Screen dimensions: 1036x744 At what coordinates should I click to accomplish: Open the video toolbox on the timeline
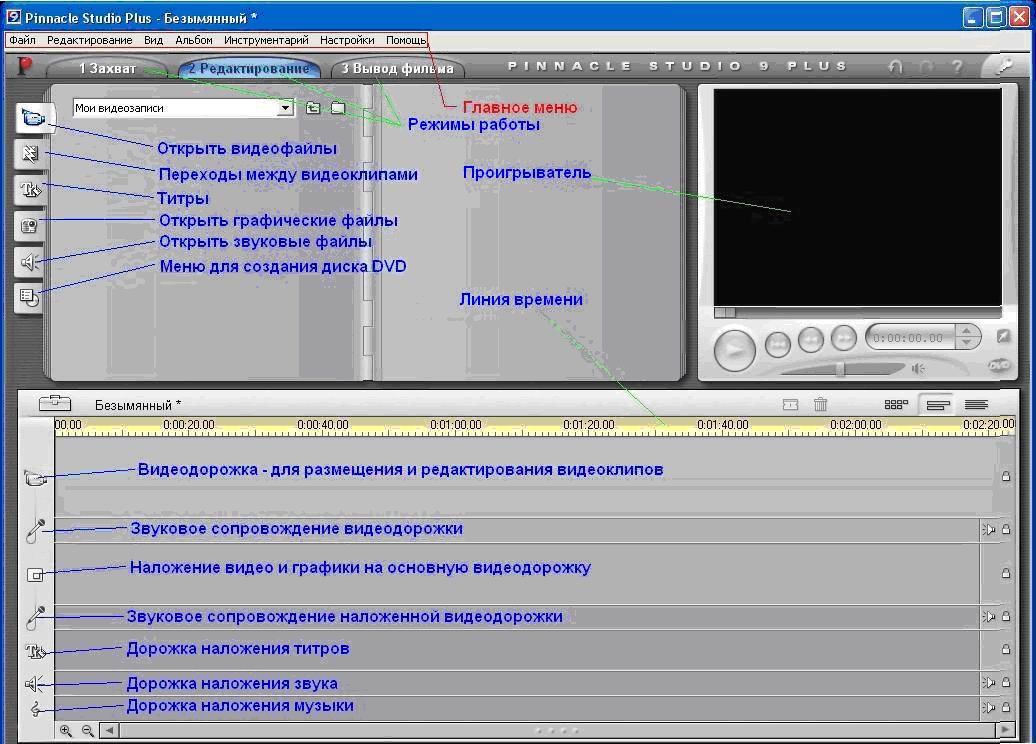coord(55,402)
